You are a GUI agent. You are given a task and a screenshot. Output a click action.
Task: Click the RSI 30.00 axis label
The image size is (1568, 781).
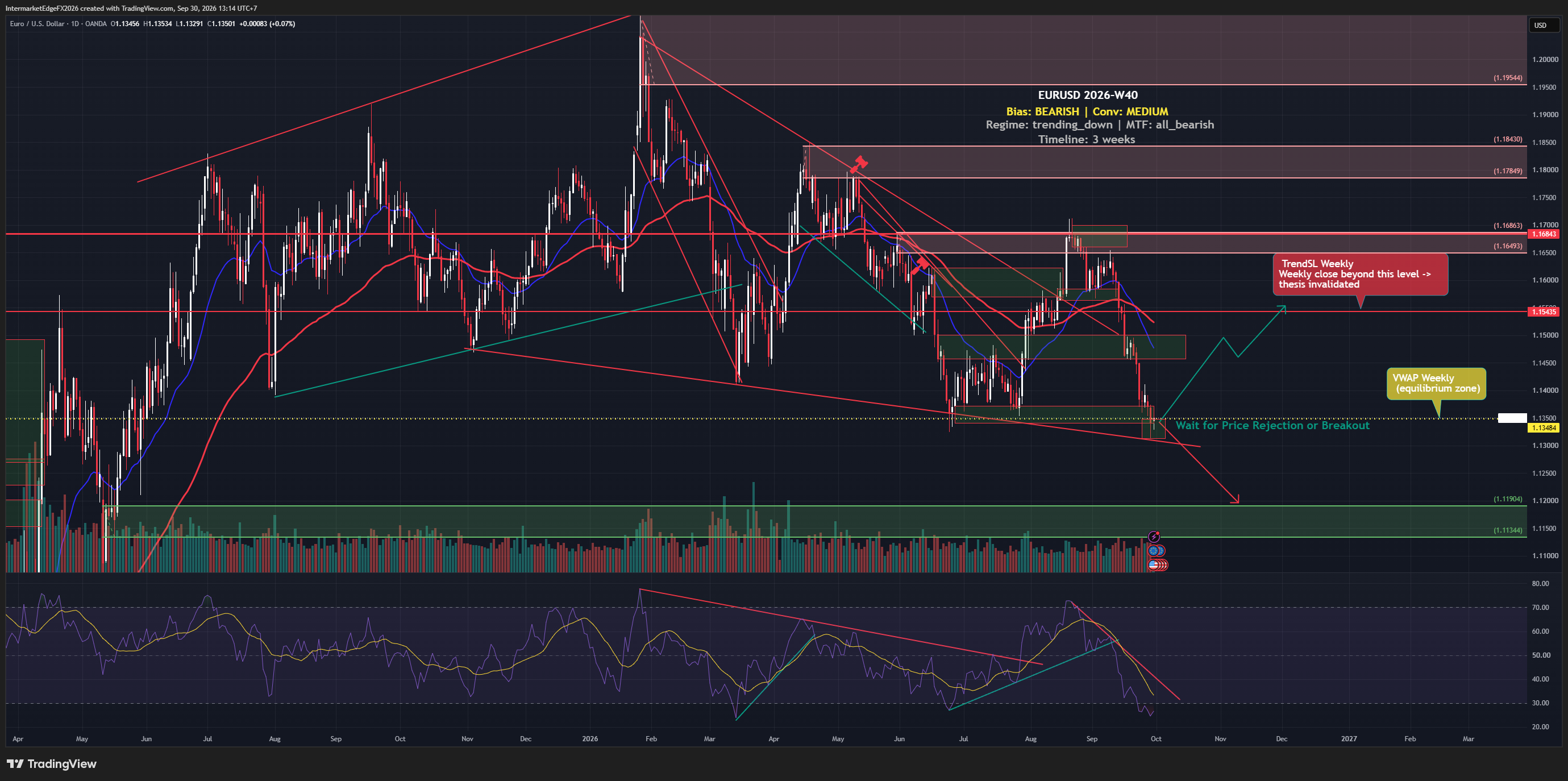tap(1541, 703)
